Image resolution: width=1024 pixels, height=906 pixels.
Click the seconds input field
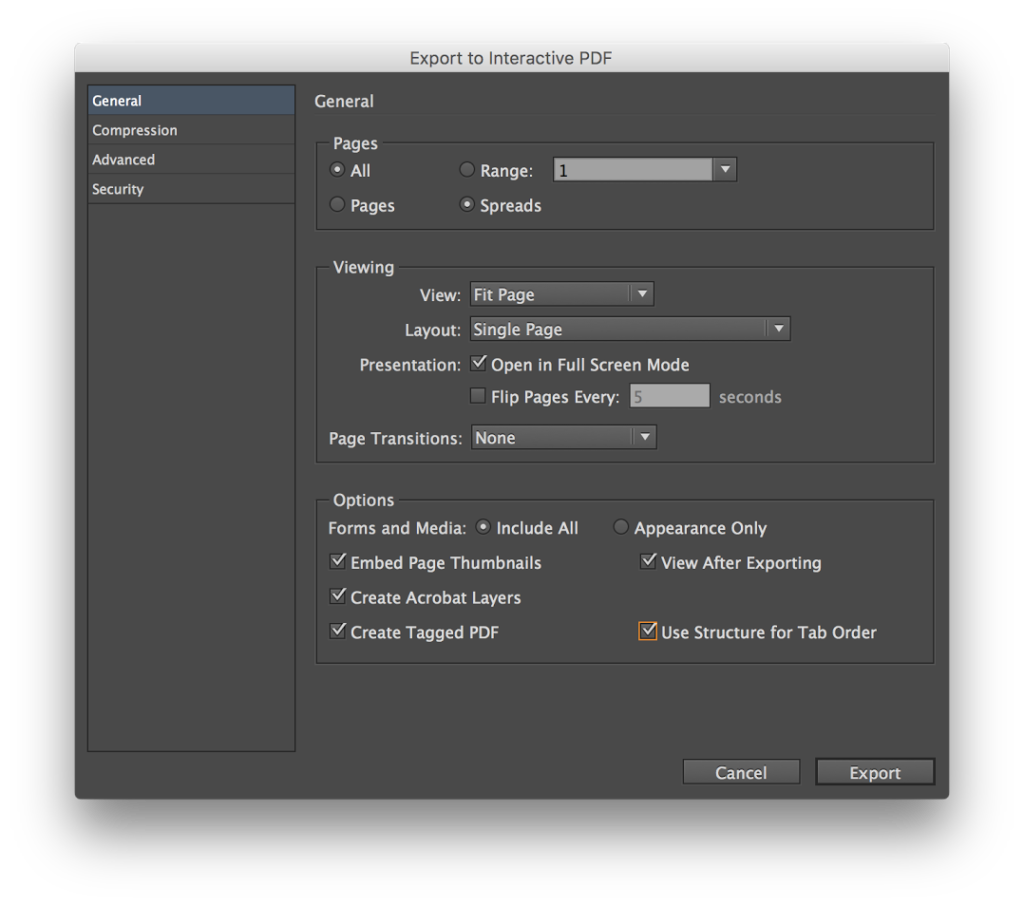(x=669, y=395)
